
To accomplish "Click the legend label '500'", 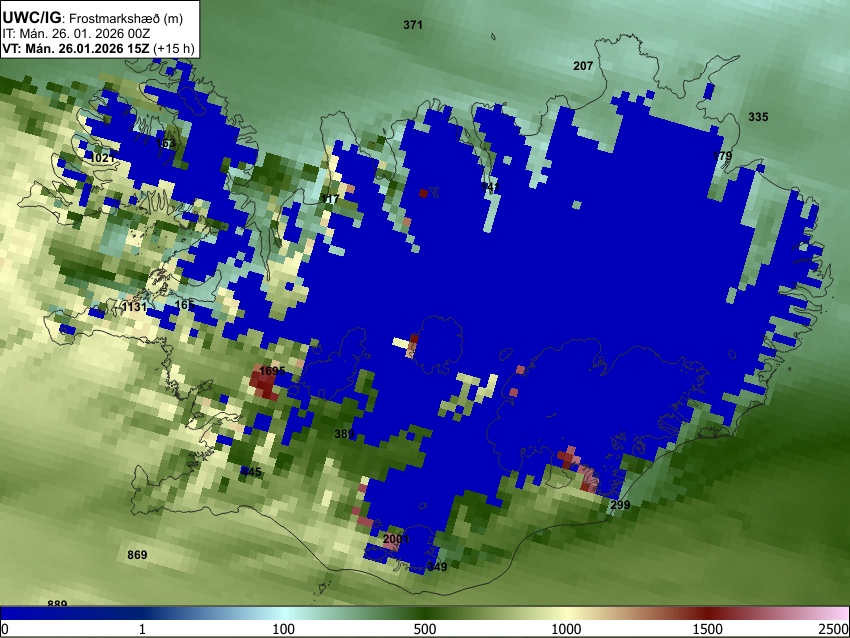I will pos(425,629).
